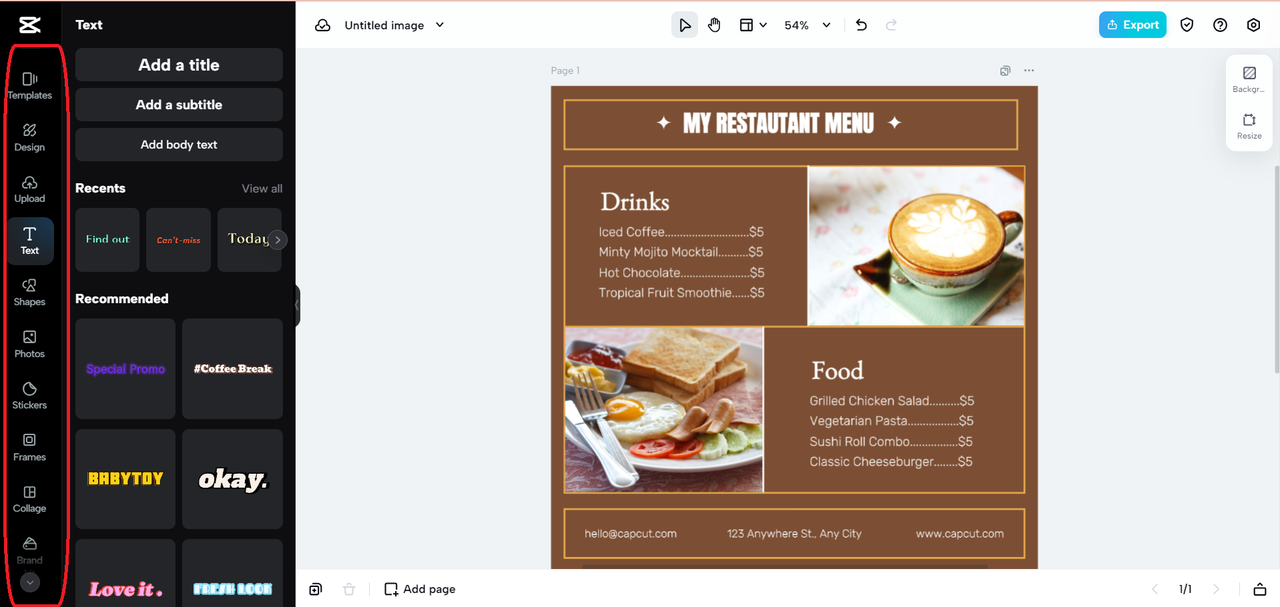Screen dimensions: 1280x607
Task: Select the MY RESTAUTANT MENU heading
Action: (x=778, y=123)
